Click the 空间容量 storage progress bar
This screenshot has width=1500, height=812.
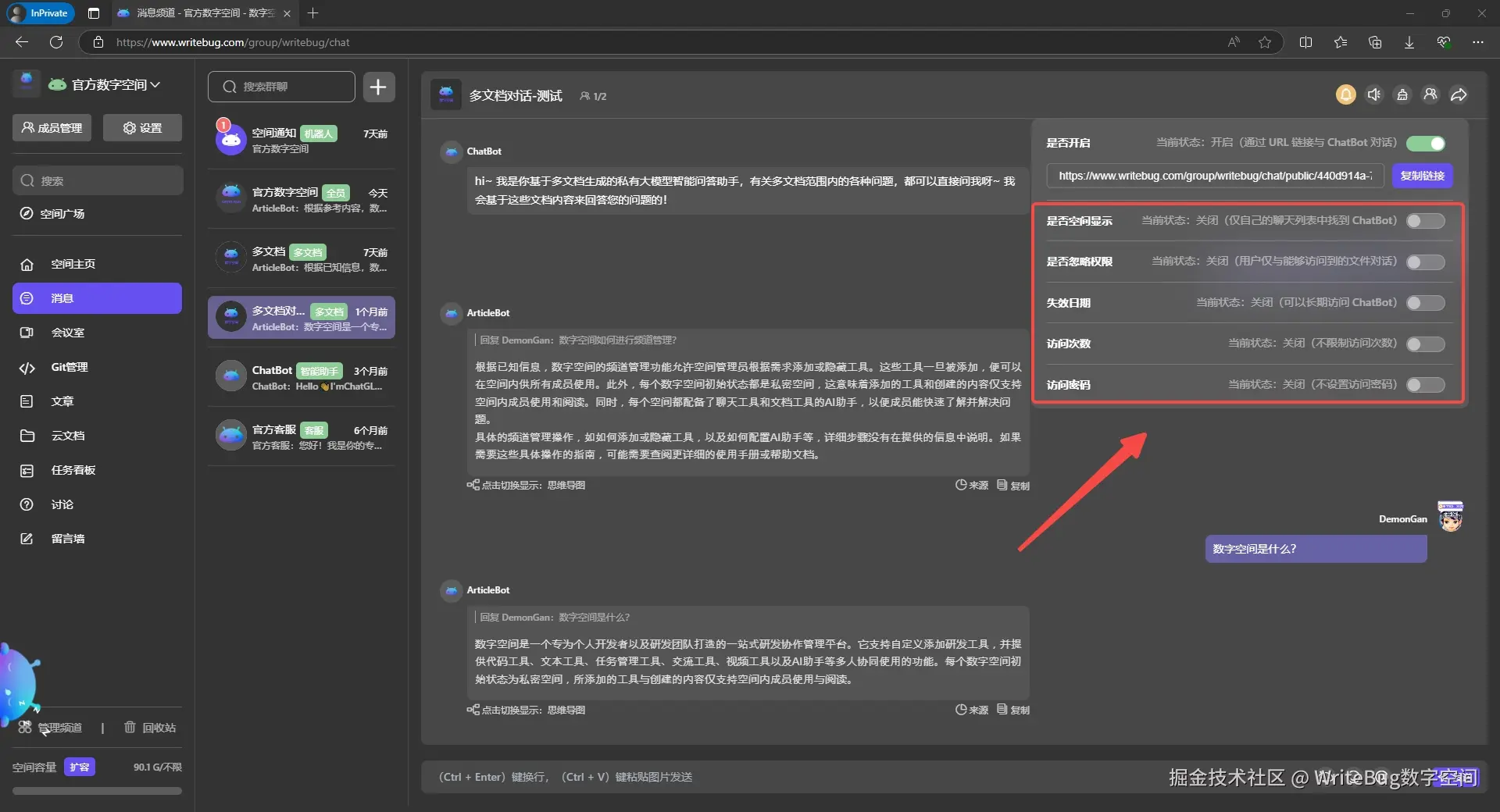coord(96,790)
